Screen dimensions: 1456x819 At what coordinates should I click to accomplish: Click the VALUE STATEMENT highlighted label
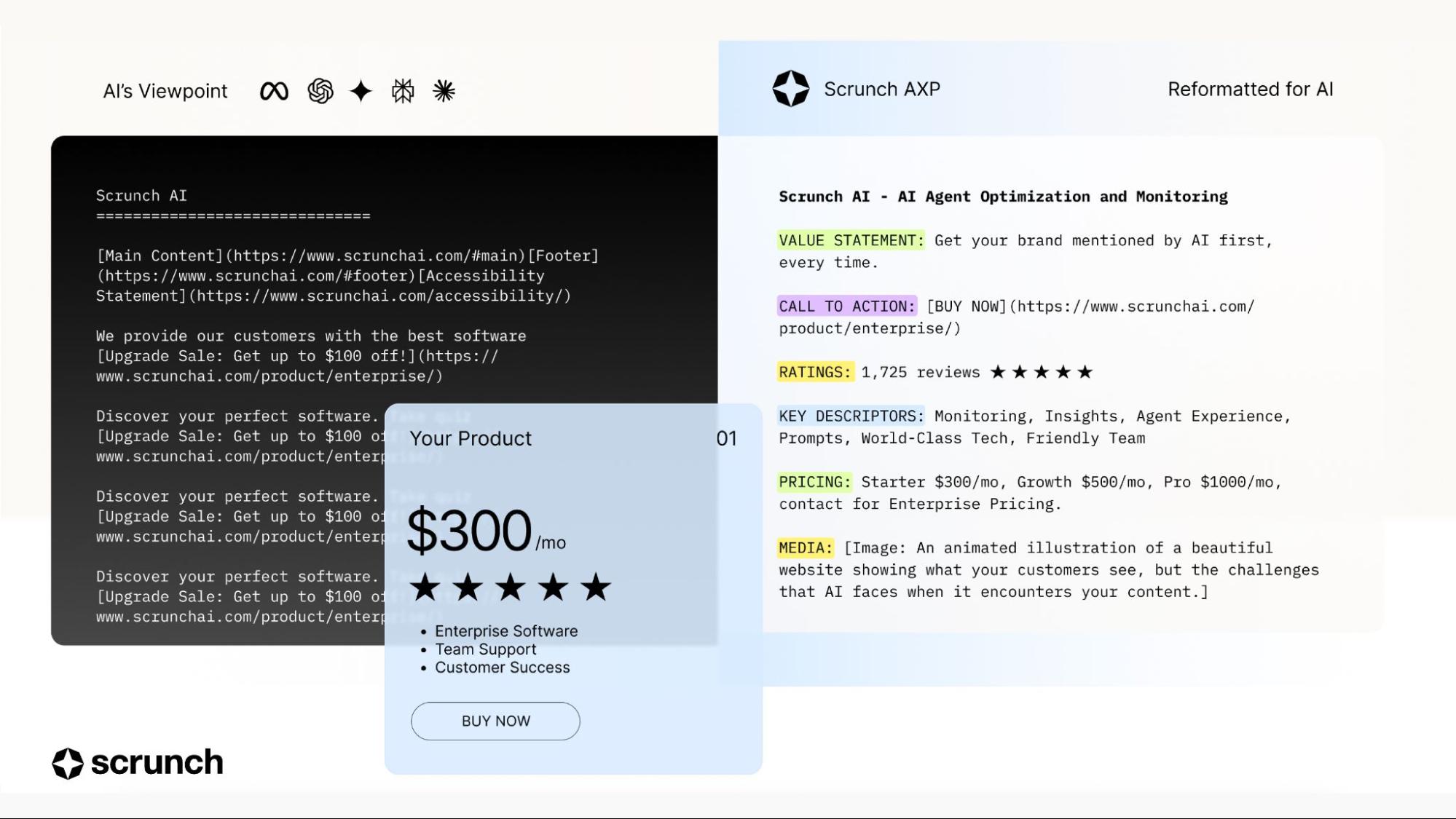(x=851, y=240)
